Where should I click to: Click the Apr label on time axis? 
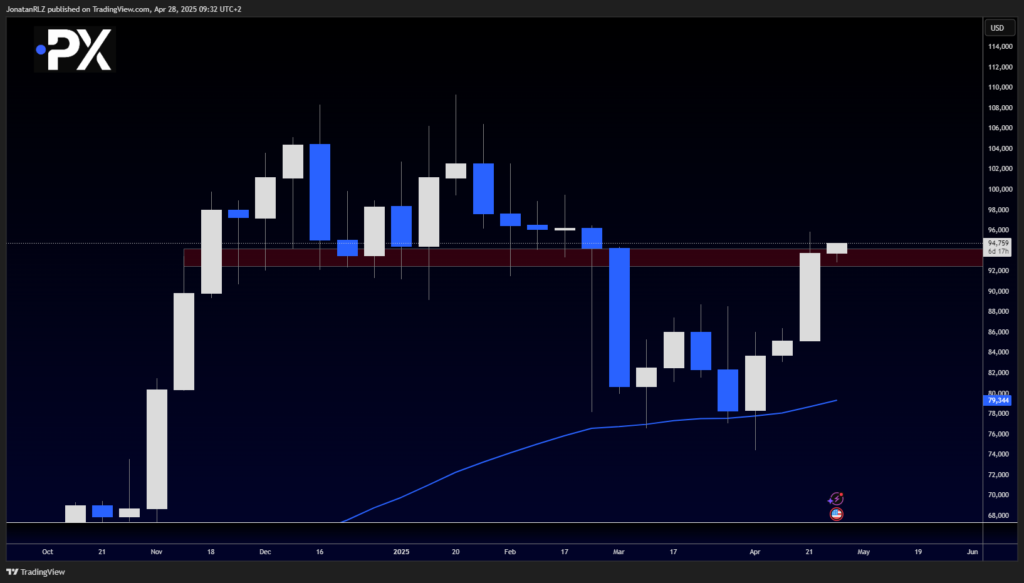tap(755, 552)
